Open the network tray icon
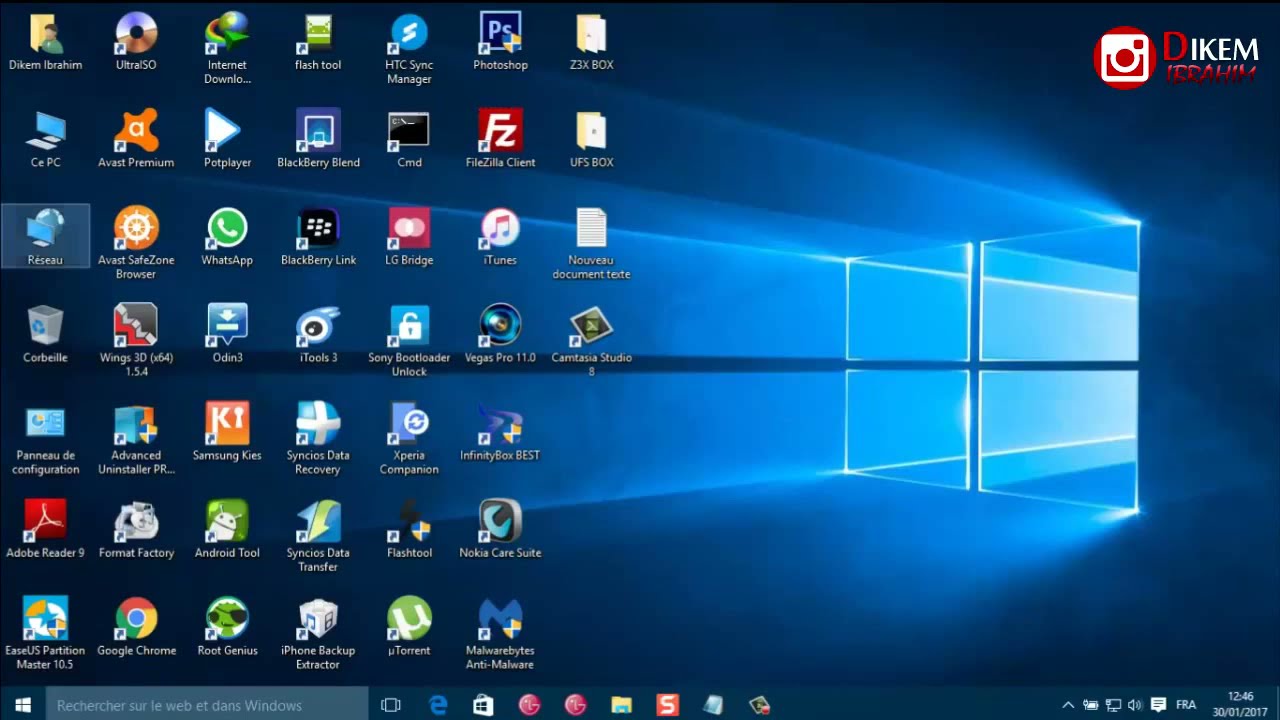The height and width of the screenshot is (720, 1280). tap(1113, 705)
